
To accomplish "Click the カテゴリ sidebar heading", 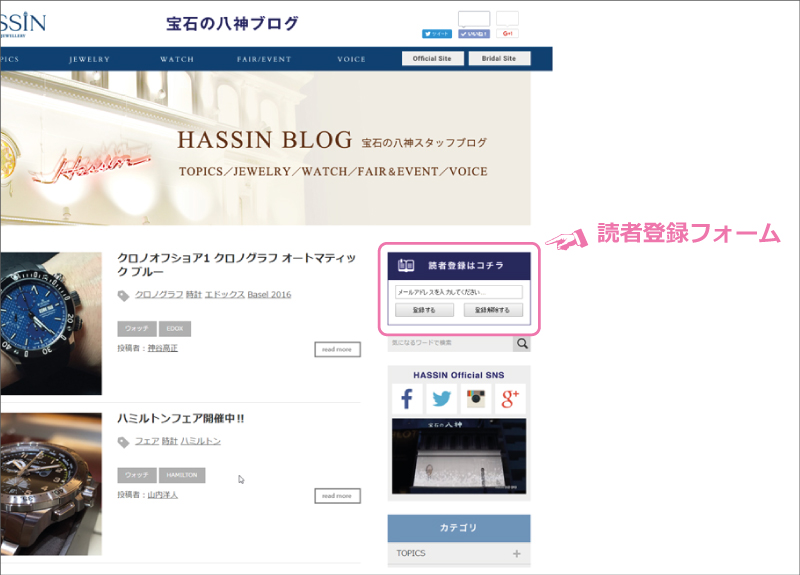I will [459, 528].
